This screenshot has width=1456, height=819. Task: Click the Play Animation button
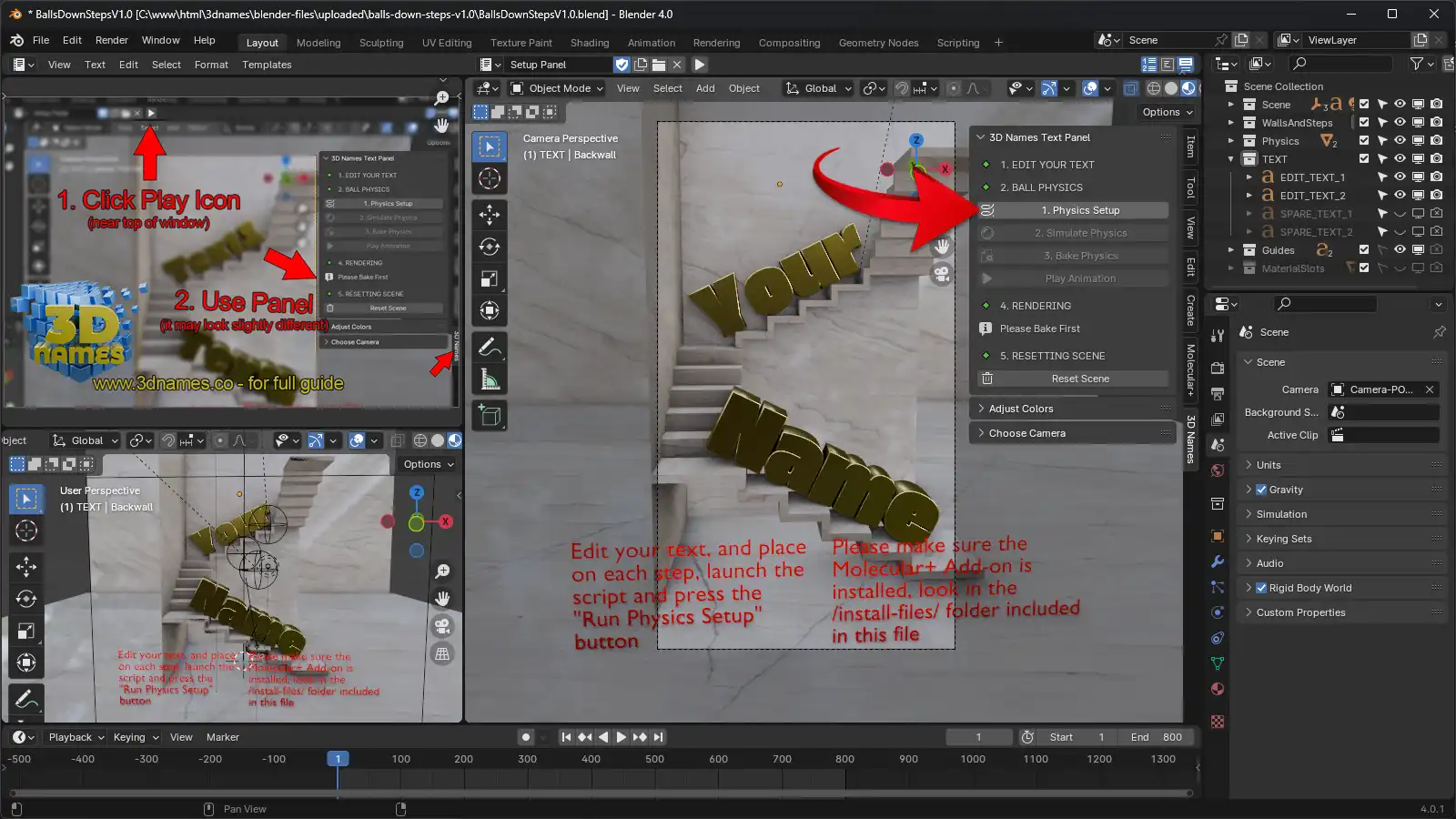pos(1081,278)
